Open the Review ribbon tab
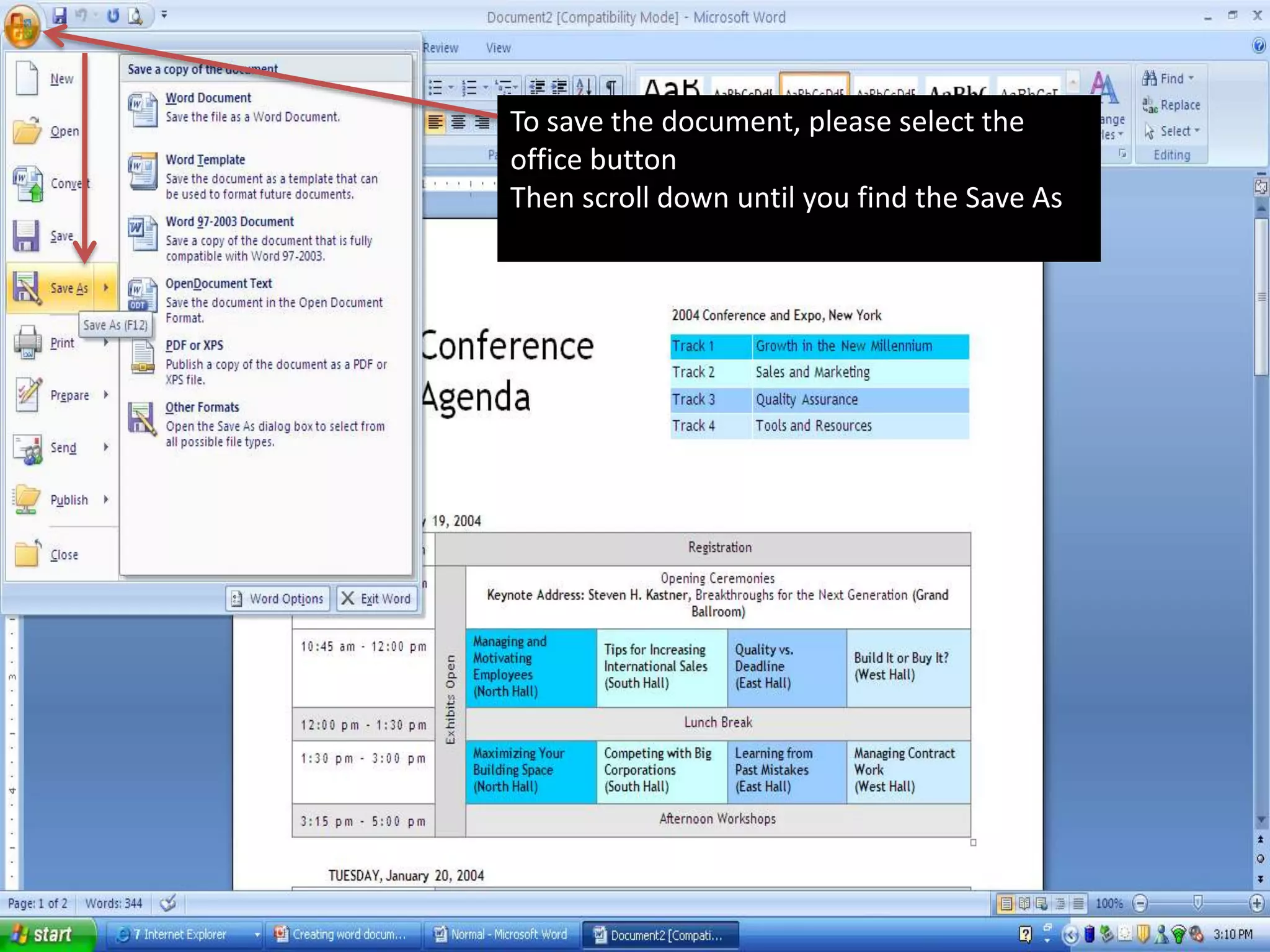The image size is (1270, 952). (440, 48)
